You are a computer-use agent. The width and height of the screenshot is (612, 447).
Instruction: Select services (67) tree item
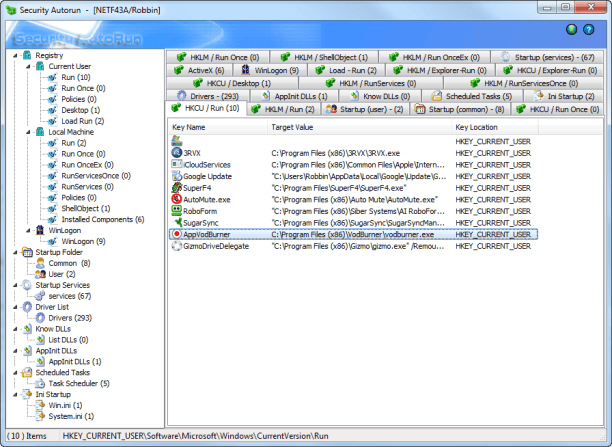point(69,296)
